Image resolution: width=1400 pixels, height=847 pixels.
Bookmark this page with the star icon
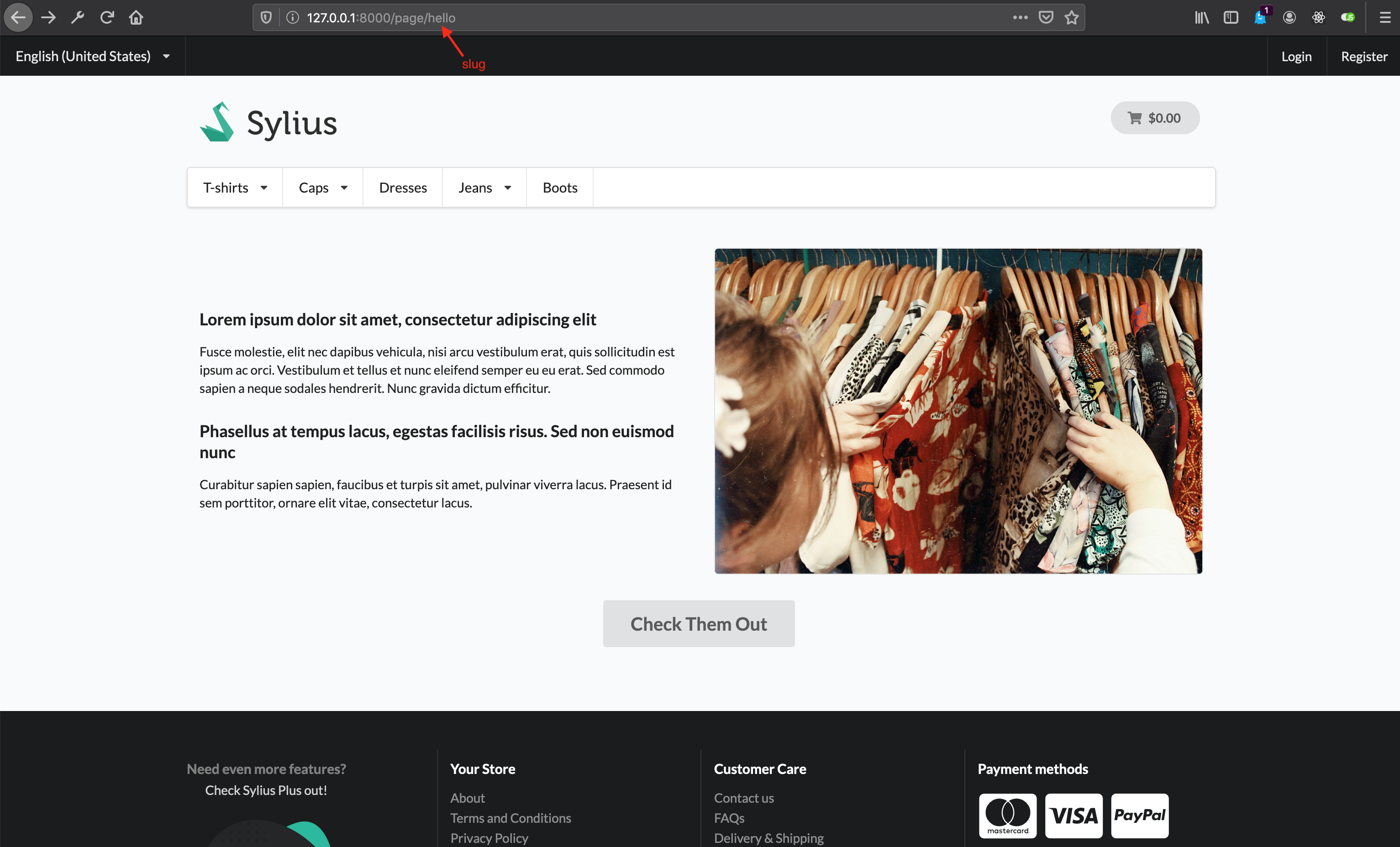tap(1072, 18)
